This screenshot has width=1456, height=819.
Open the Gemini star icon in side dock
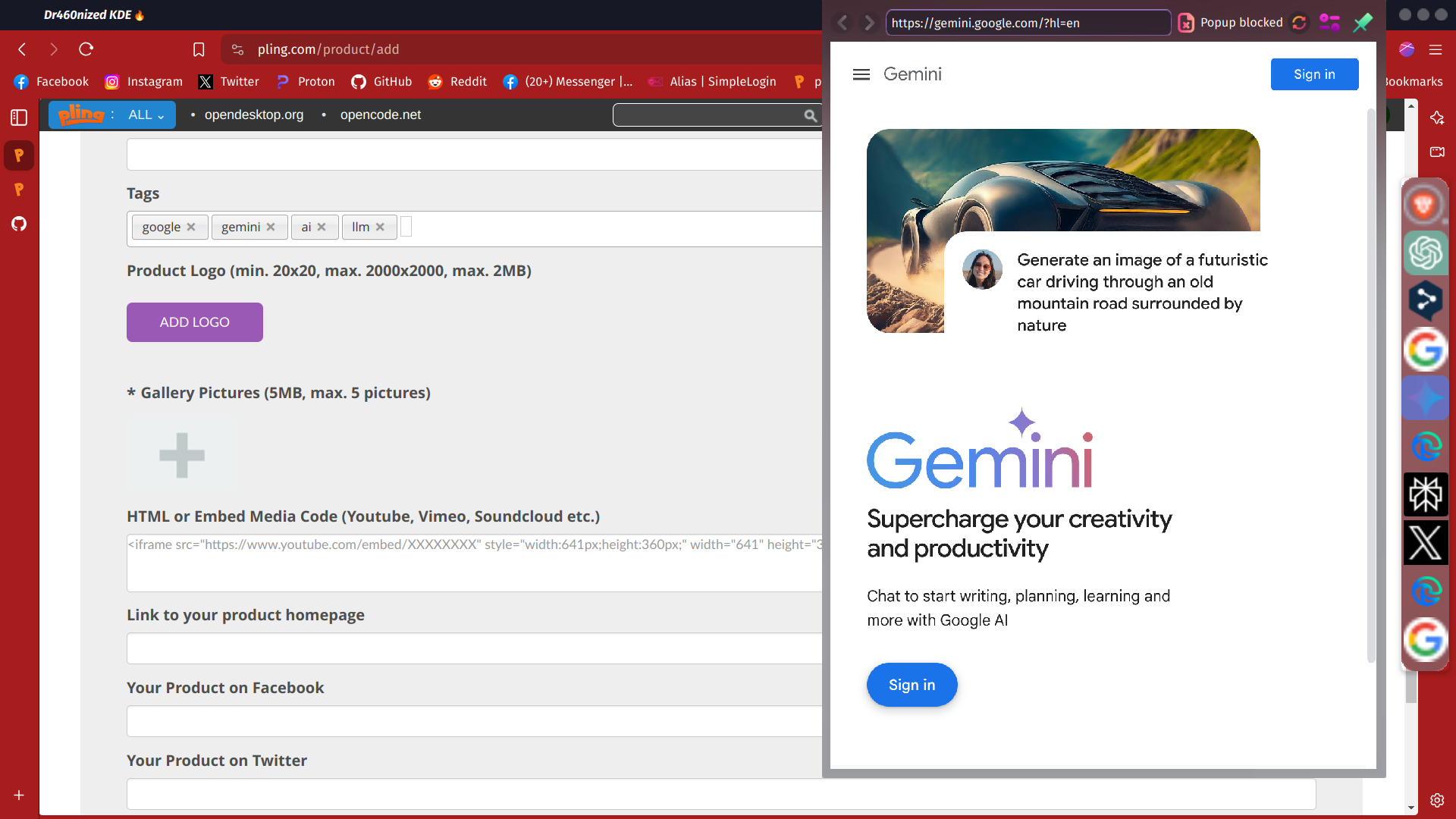[1425, 398]
